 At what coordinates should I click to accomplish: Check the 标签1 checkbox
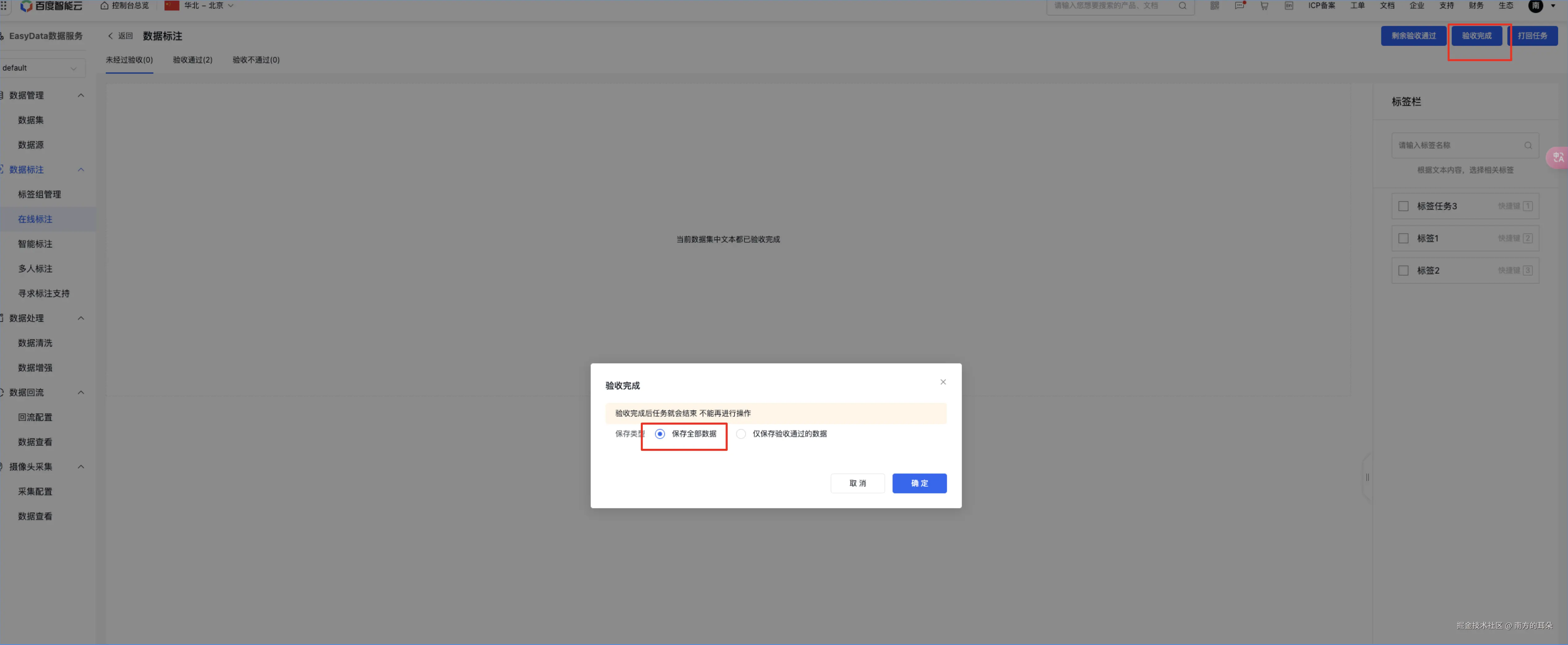tap(1403, 238)
